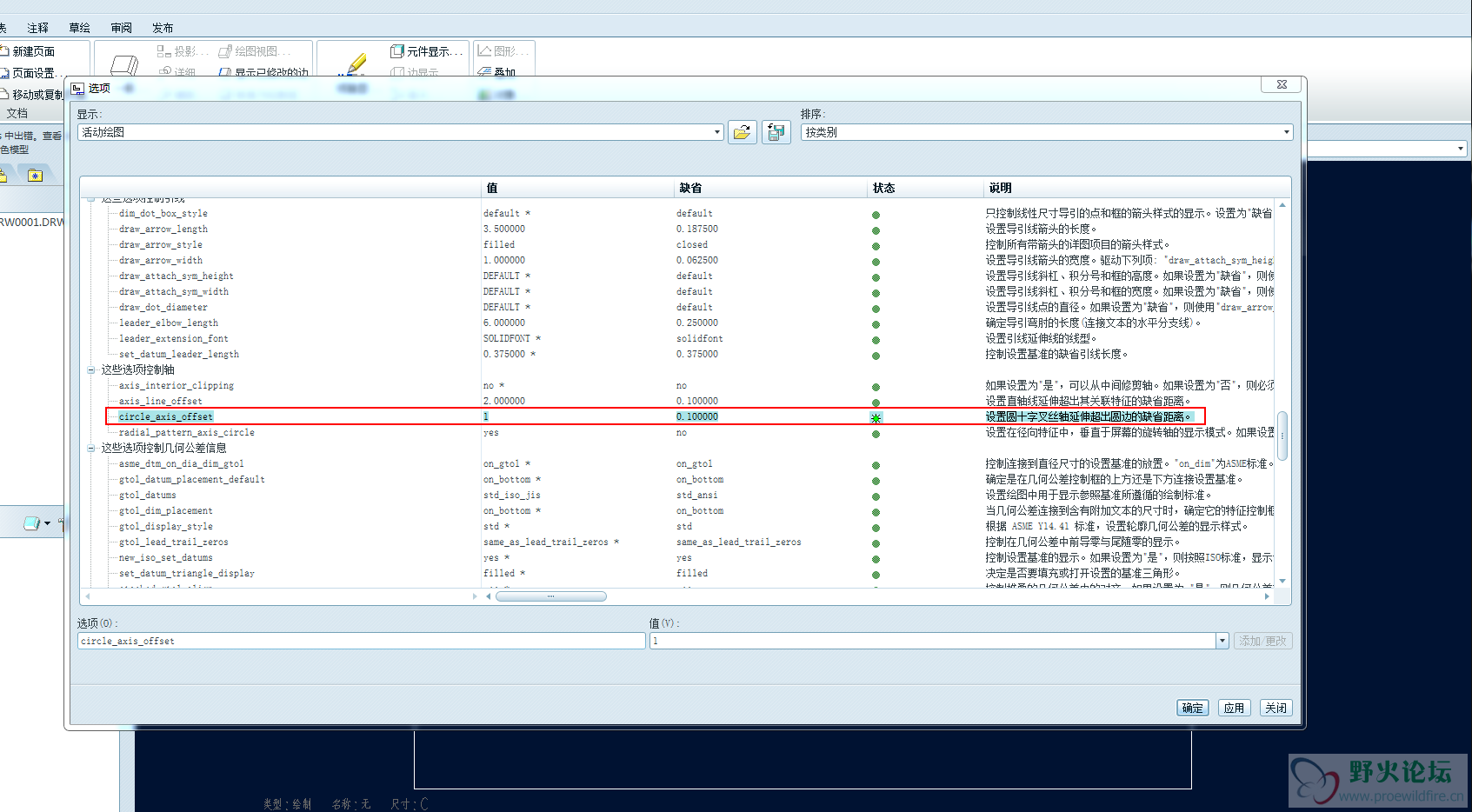Click status dot for gtol_datums row
The height and width of the screenshot is (812, 1472).
[876, 496]
